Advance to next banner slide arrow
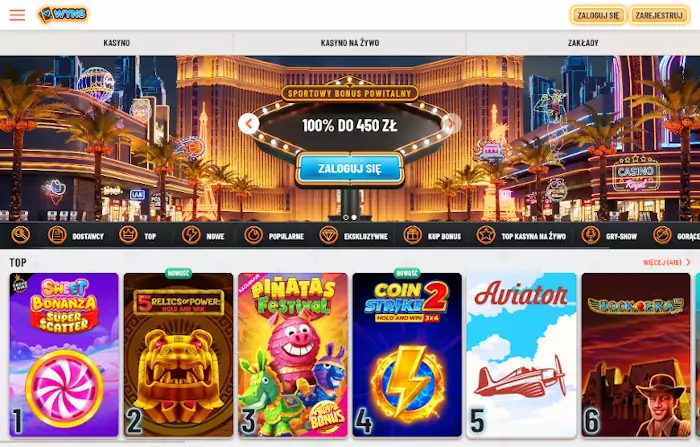Image resolution: width=700 pixels, height=447 pixels. [451, 124]
